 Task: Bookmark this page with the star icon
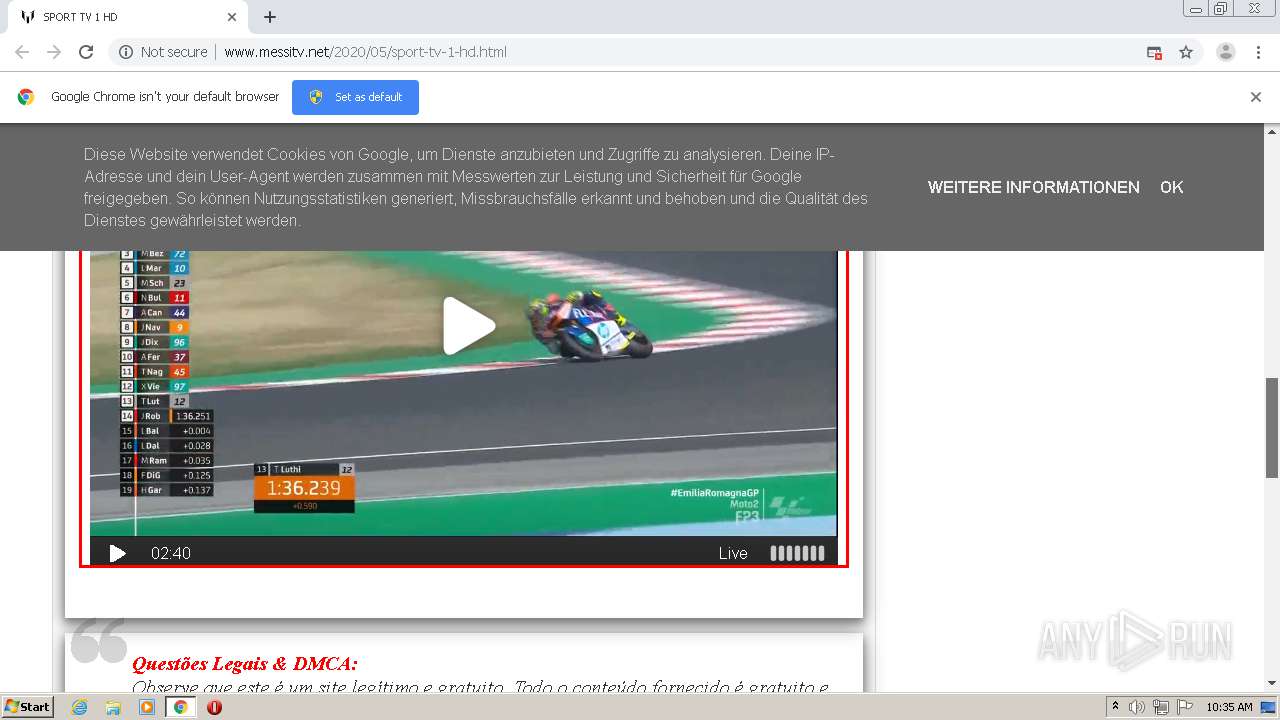(1186, 52)
